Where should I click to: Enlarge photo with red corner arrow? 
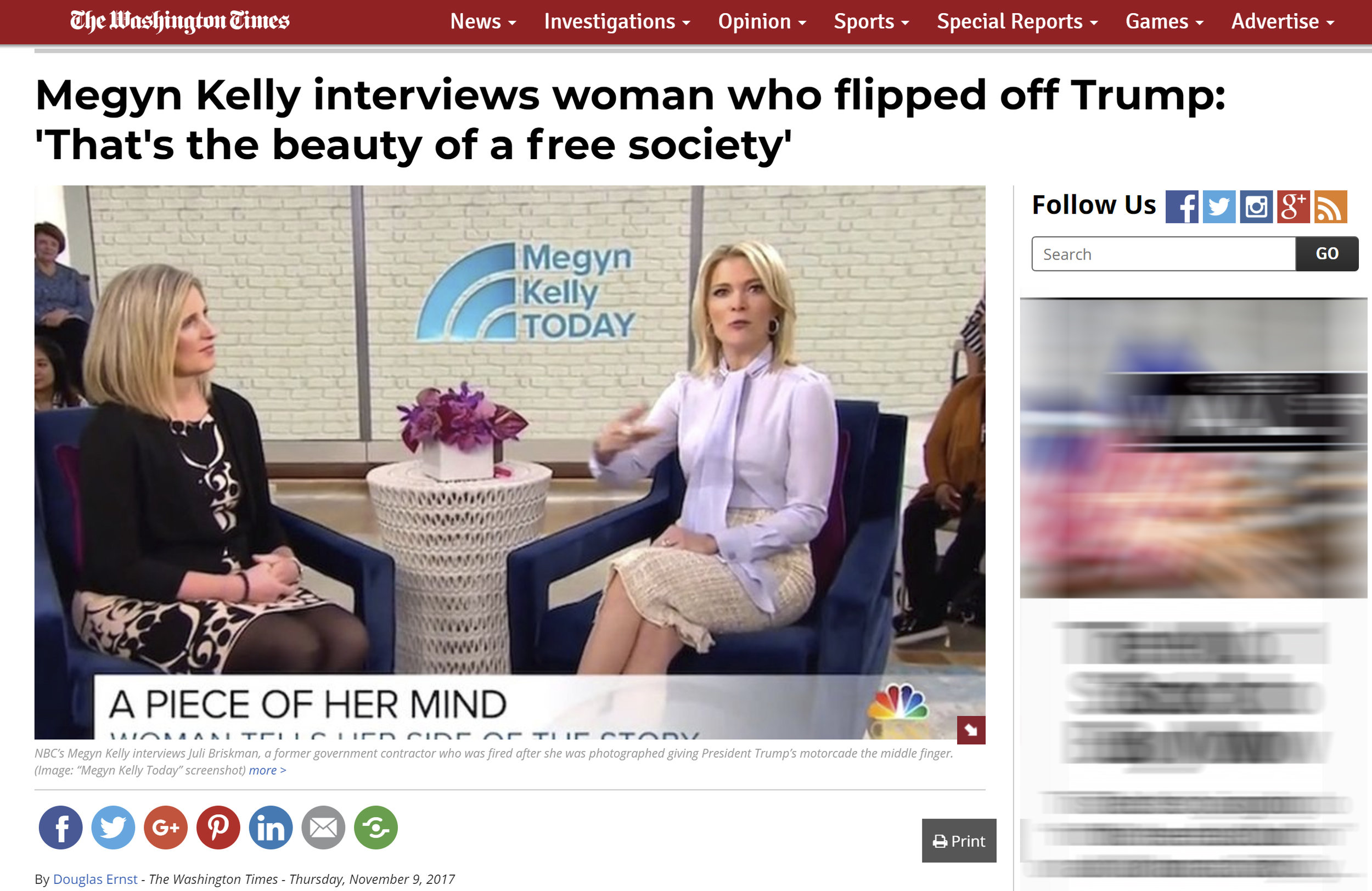(x=971, y=730)
